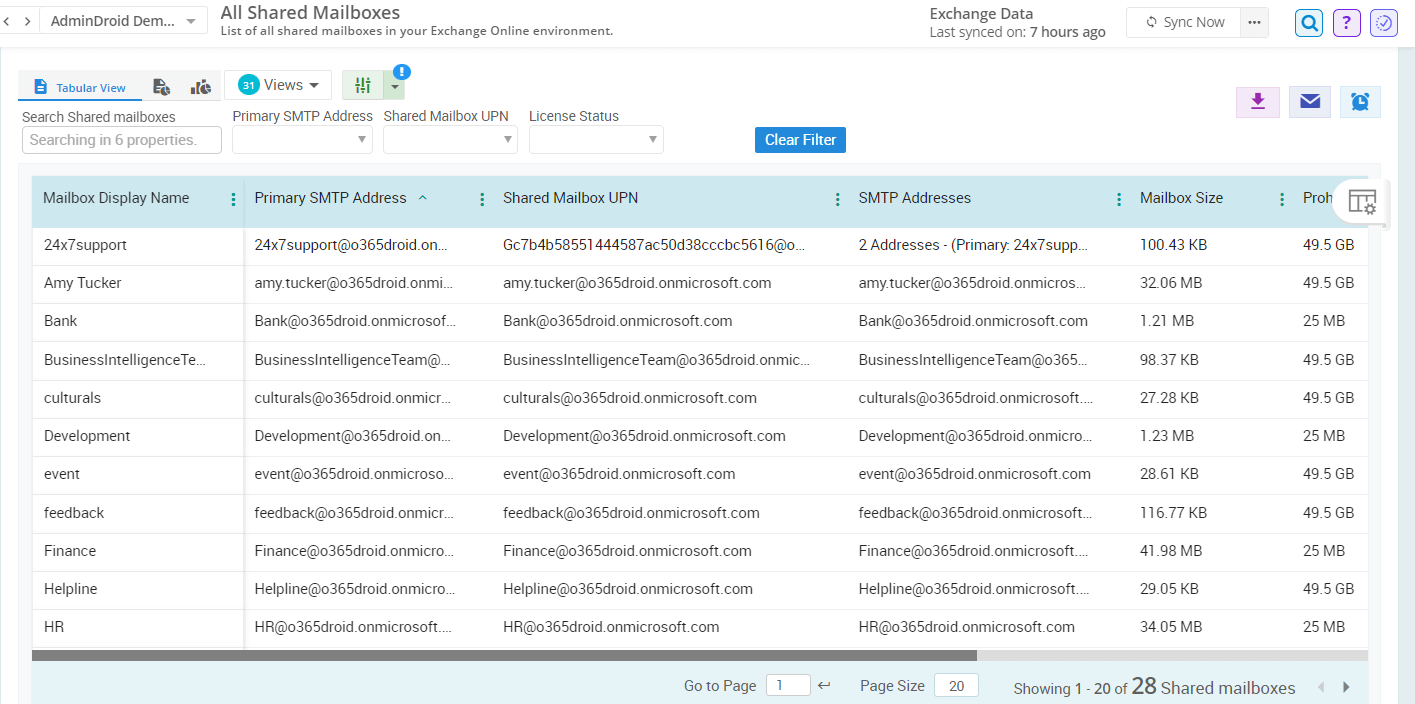Click the Clear Filter button
The image size is (1415, 704).
[800, 140]
